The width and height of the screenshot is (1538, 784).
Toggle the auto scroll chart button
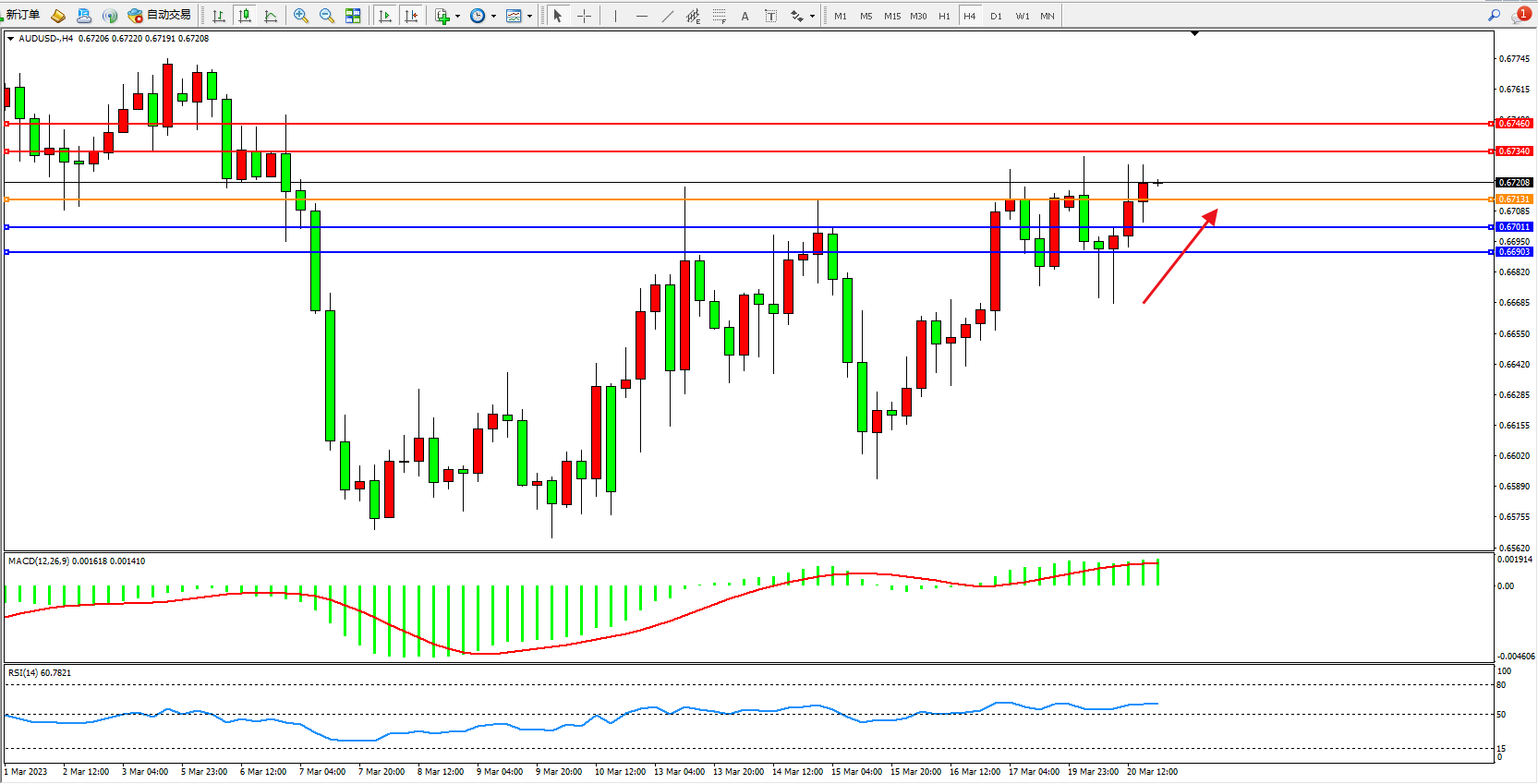385,16
